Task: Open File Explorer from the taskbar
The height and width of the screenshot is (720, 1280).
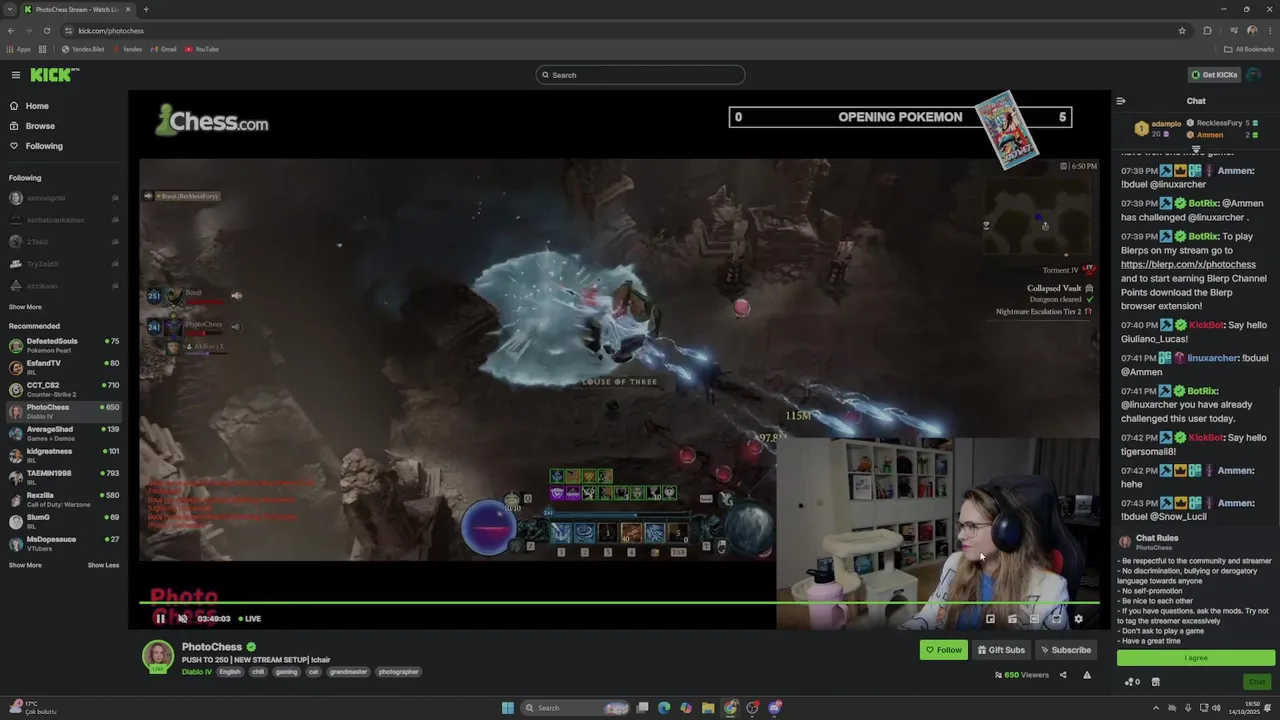Action: 708,708
